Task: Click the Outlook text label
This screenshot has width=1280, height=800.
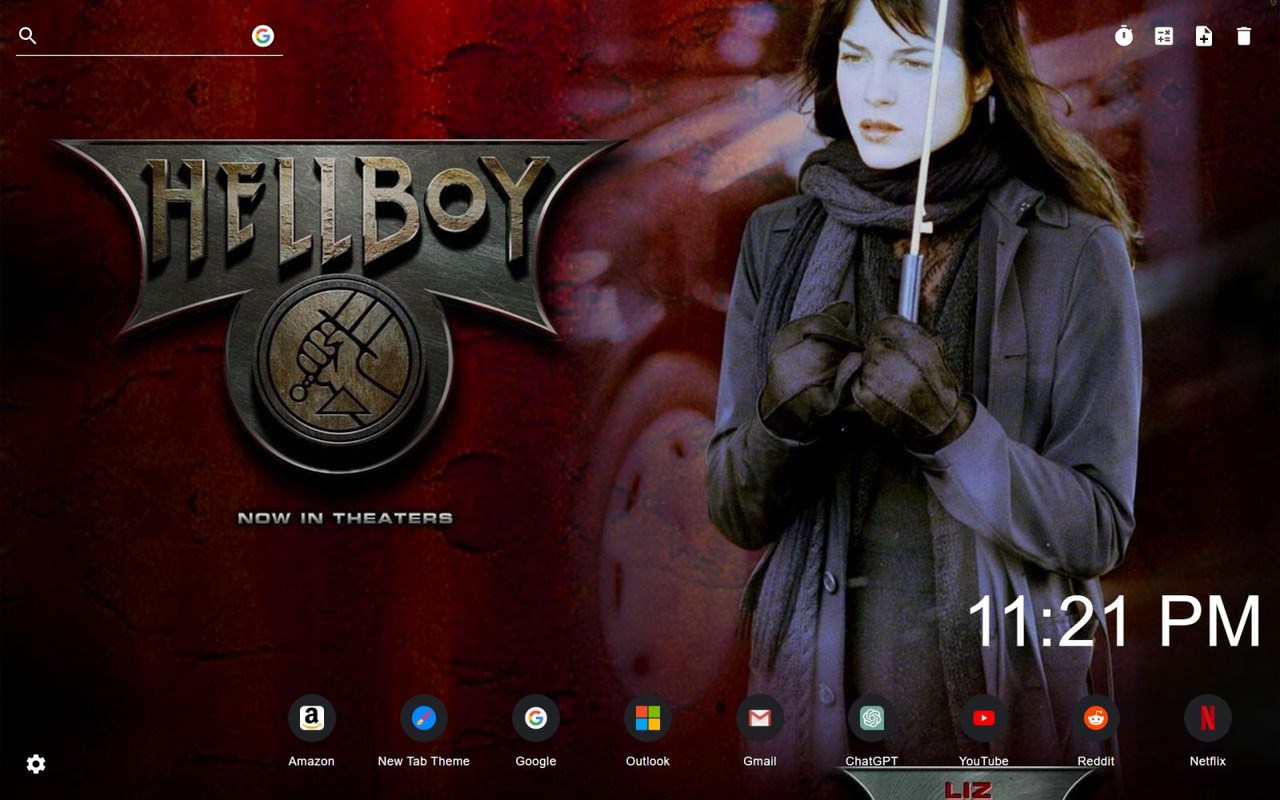Action: 648,761
